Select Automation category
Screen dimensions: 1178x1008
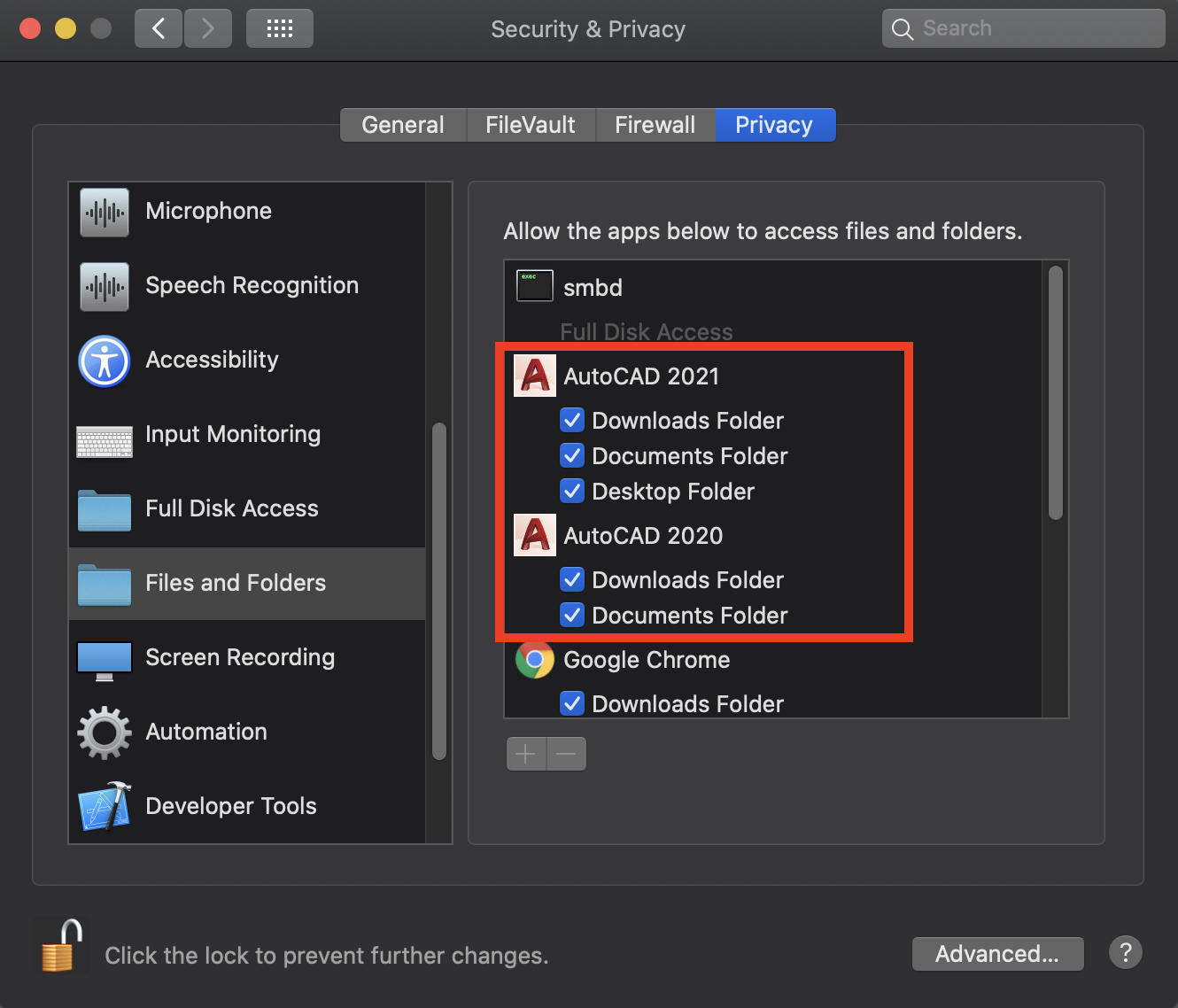(247, 732)
